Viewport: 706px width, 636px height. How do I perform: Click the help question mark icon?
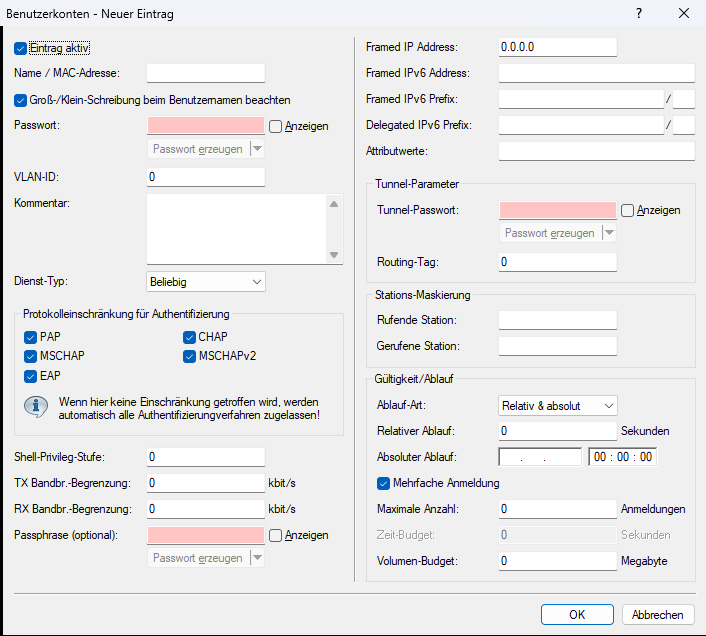(x=639, y=13)
